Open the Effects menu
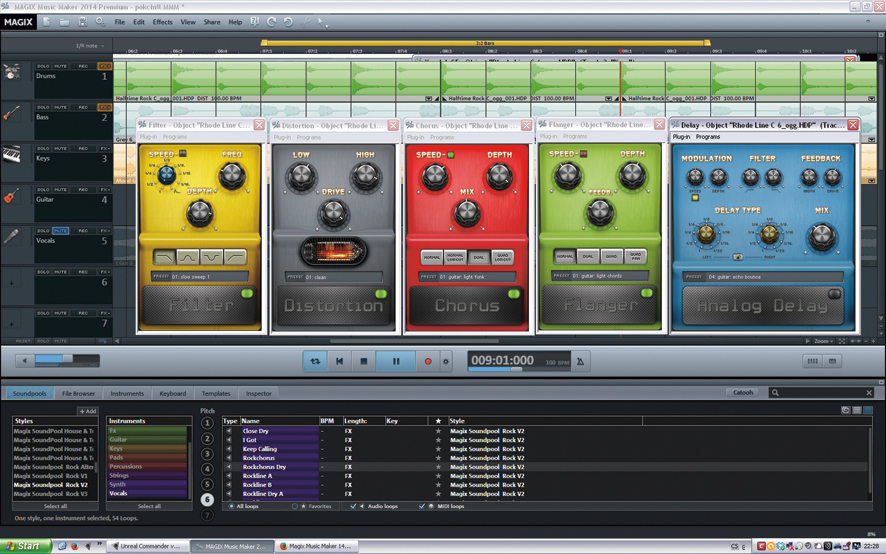886x554 pixels. 163,22
